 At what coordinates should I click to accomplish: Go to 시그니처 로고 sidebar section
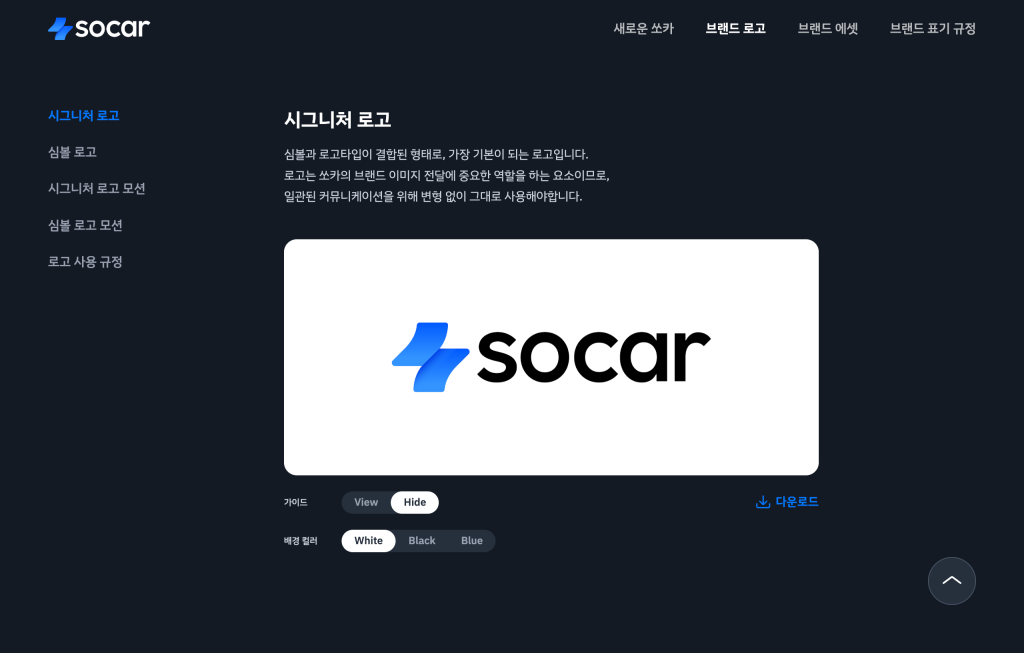84,116
